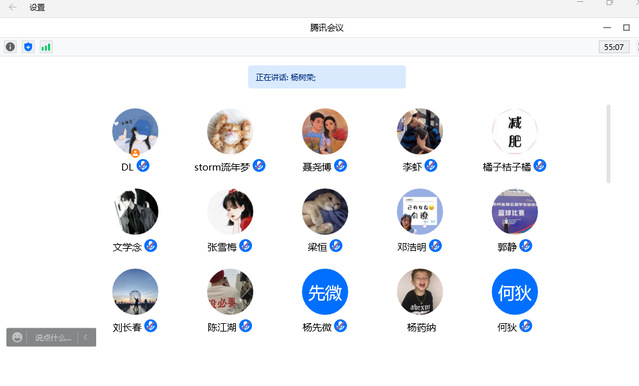Image resolution: width=639 pixels, height=386 pixels.
Task: Click the host badge on DL's avatar
Action: pos(135,153)
